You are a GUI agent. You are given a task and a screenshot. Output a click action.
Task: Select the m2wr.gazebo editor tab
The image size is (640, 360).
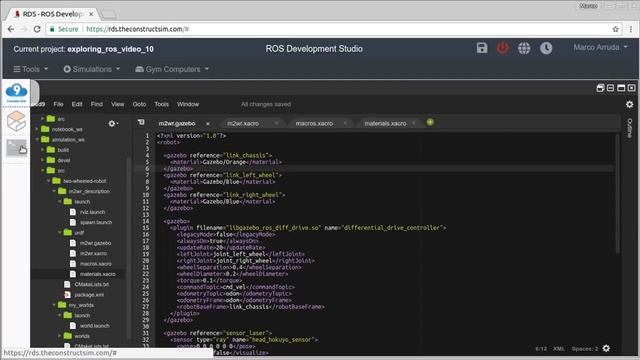click(177, 123)
